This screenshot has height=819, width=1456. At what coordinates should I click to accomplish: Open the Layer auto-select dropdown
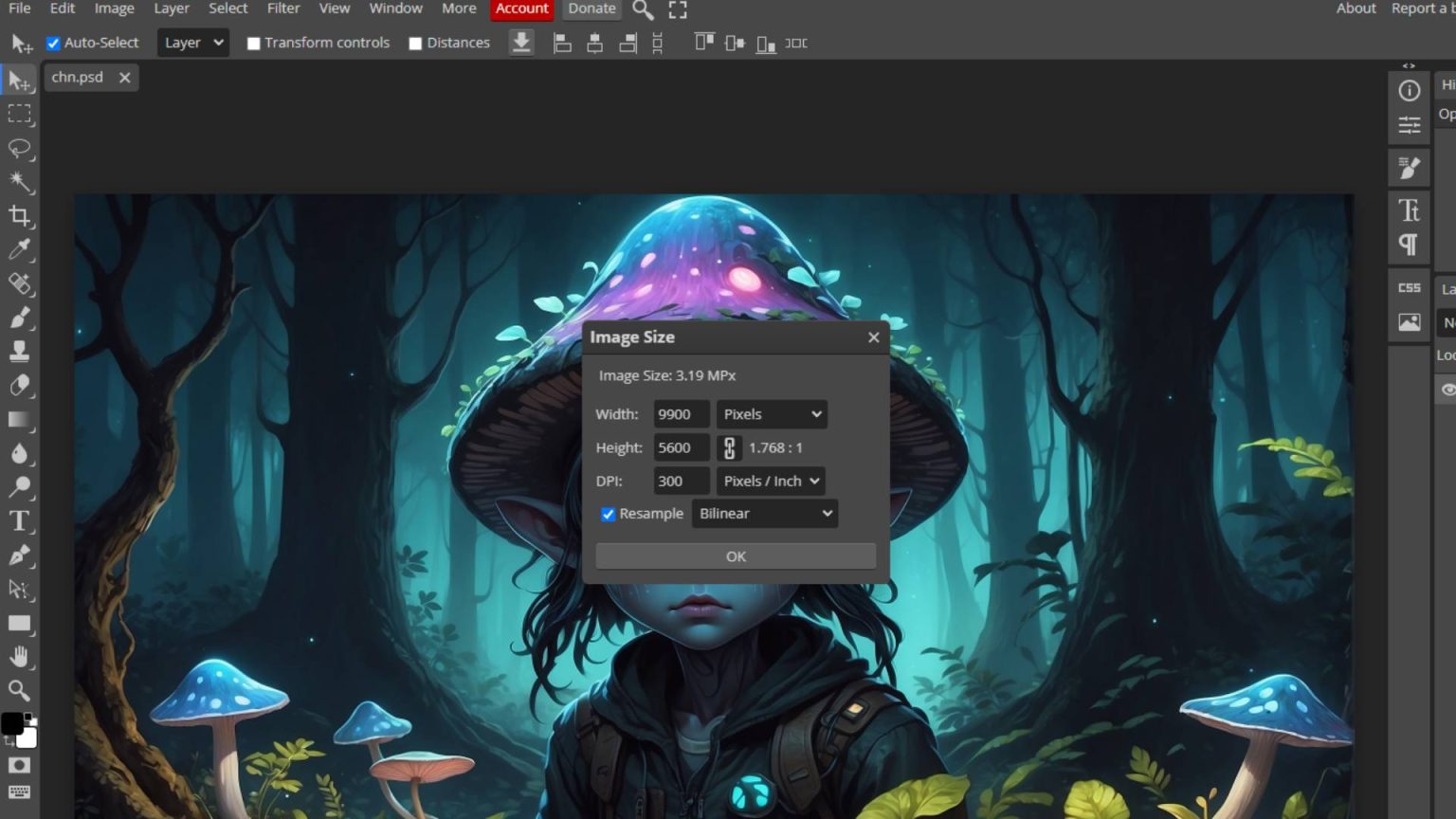[x=193, y=43]
